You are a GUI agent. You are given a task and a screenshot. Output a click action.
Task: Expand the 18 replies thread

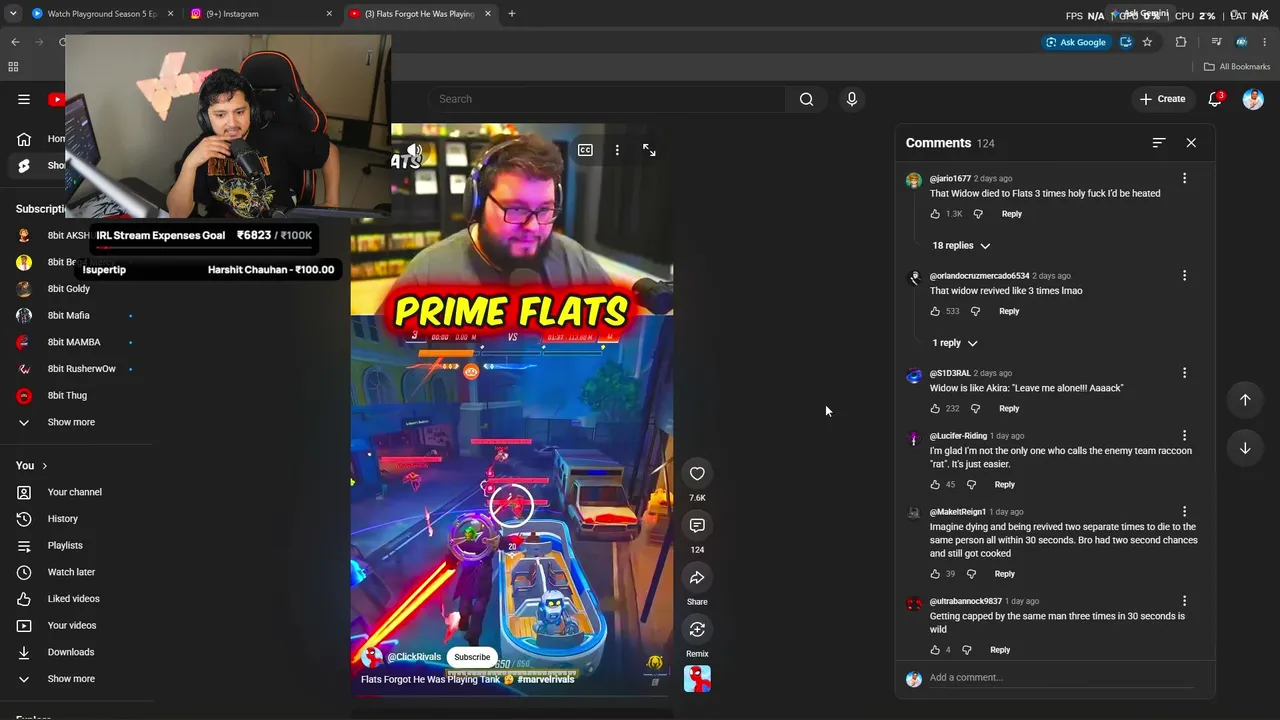(x=961, y=246)
